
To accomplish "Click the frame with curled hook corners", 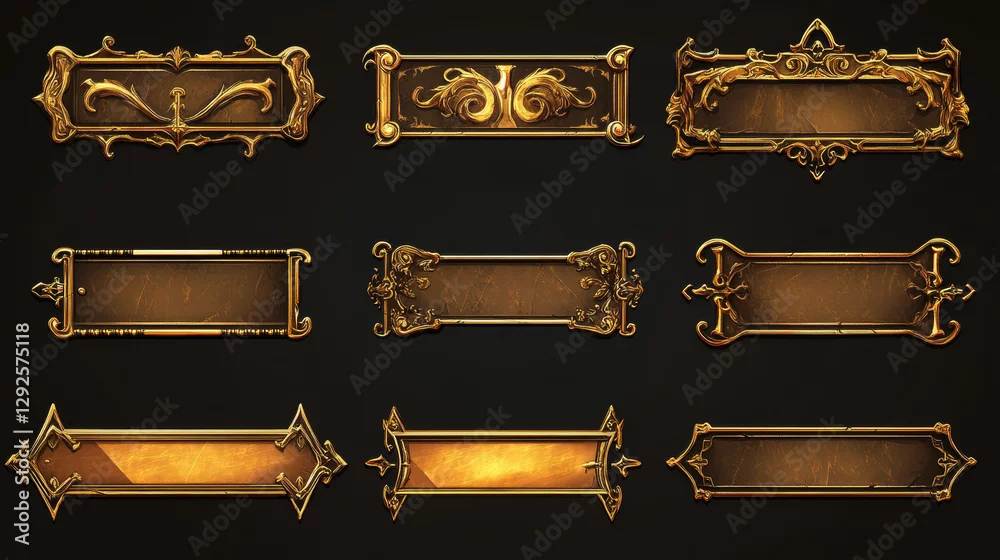I will tap(828, 291).
